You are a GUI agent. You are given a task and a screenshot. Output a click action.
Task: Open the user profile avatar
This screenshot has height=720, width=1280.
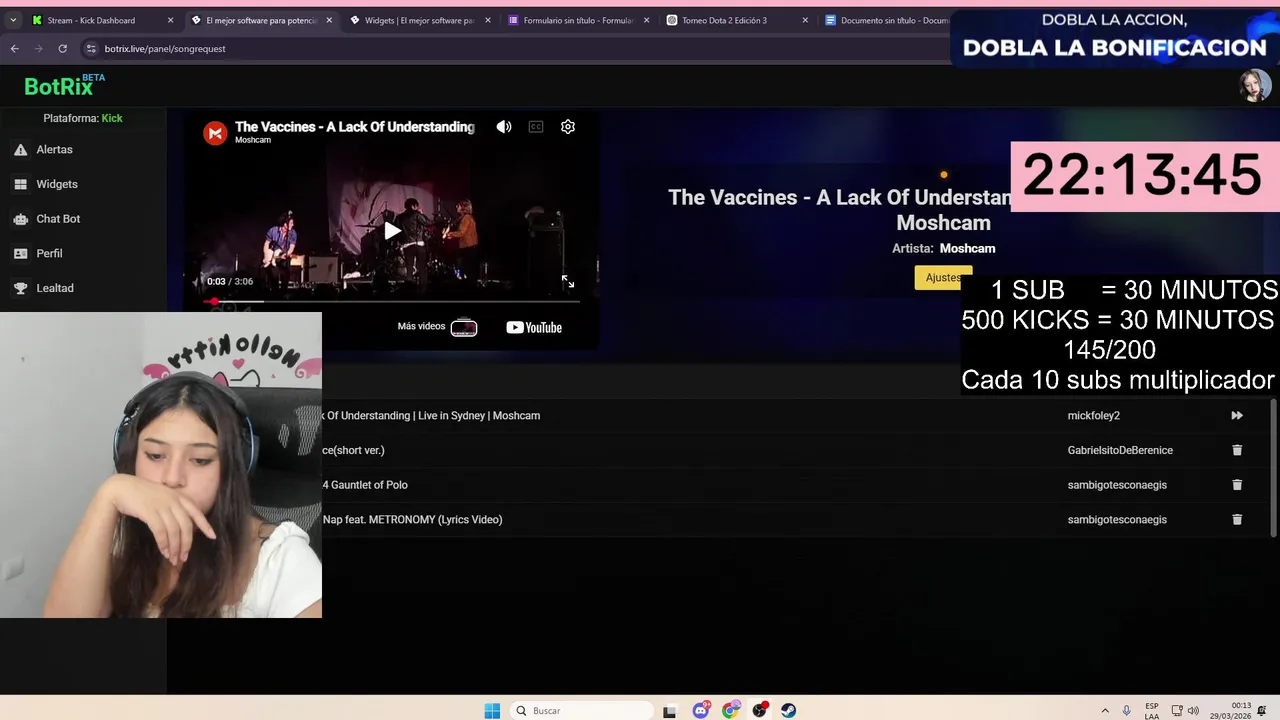(x=1255, y=86)
